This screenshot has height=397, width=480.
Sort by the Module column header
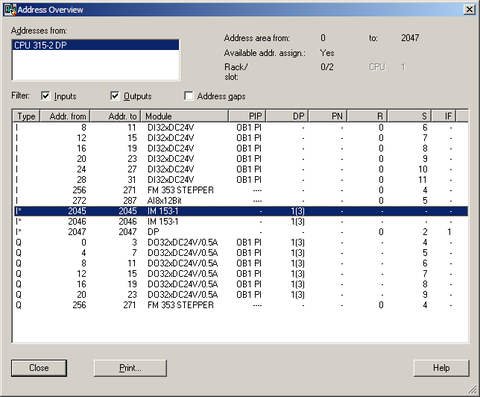pyautogui.click(x=185, y=116)
